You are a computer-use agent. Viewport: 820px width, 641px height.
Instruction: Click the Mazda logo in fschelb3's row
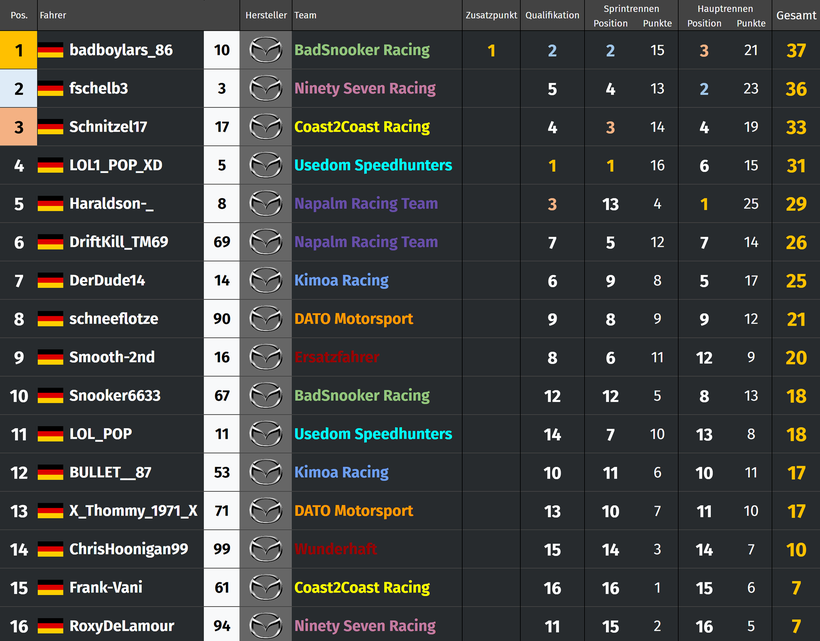[x=266, y=88]
